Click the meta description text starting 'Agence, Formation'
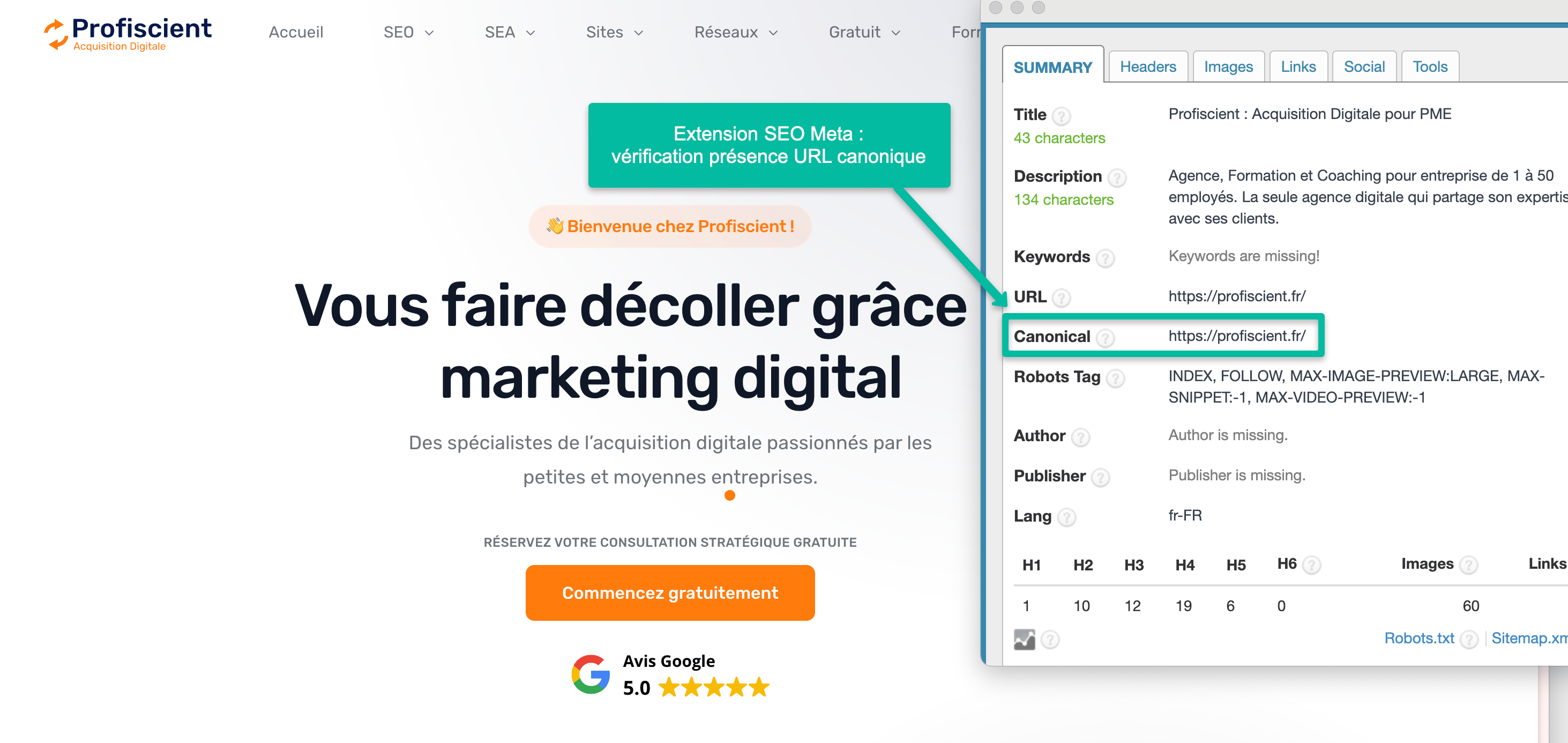The height and width of the screenshot is (743, 1568). 1368,197
